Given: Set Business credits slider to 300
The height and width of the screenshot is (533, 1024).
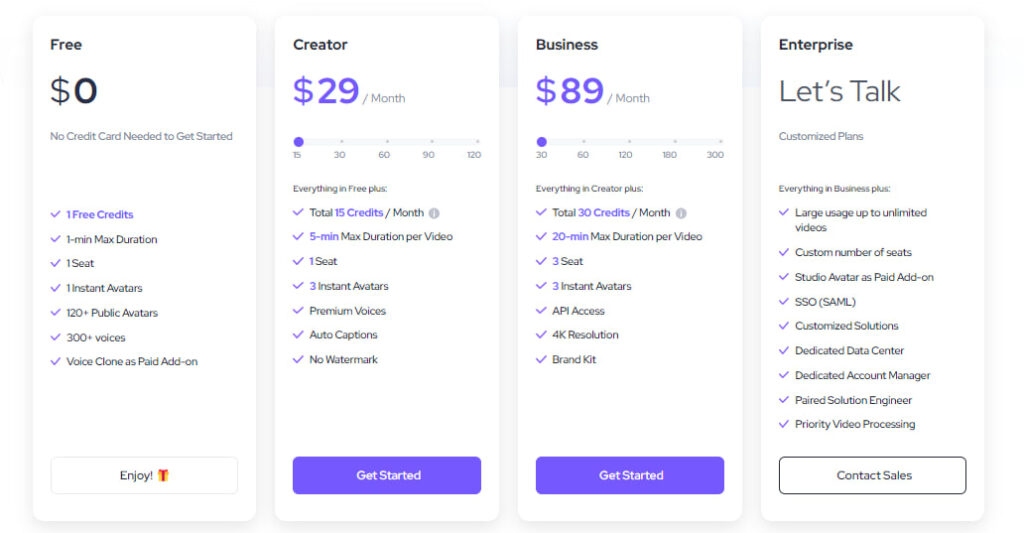Looking at the screenshot, I should (720, 141).
